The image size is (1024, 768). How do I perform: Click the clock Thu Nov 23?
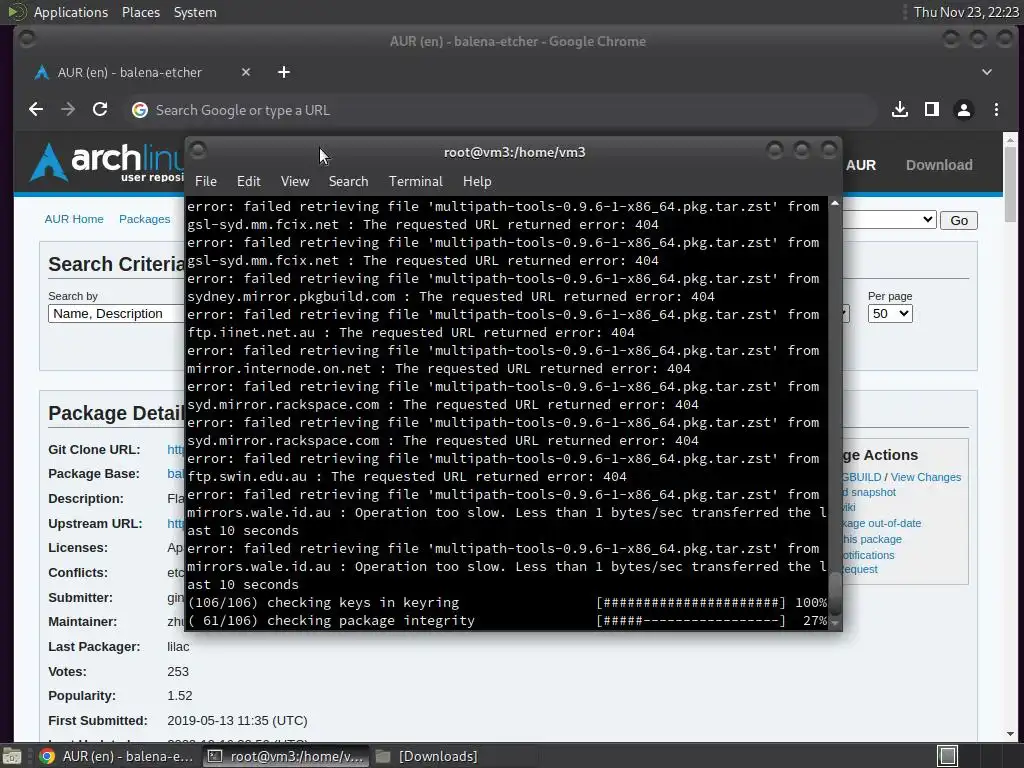click(966, 12)
